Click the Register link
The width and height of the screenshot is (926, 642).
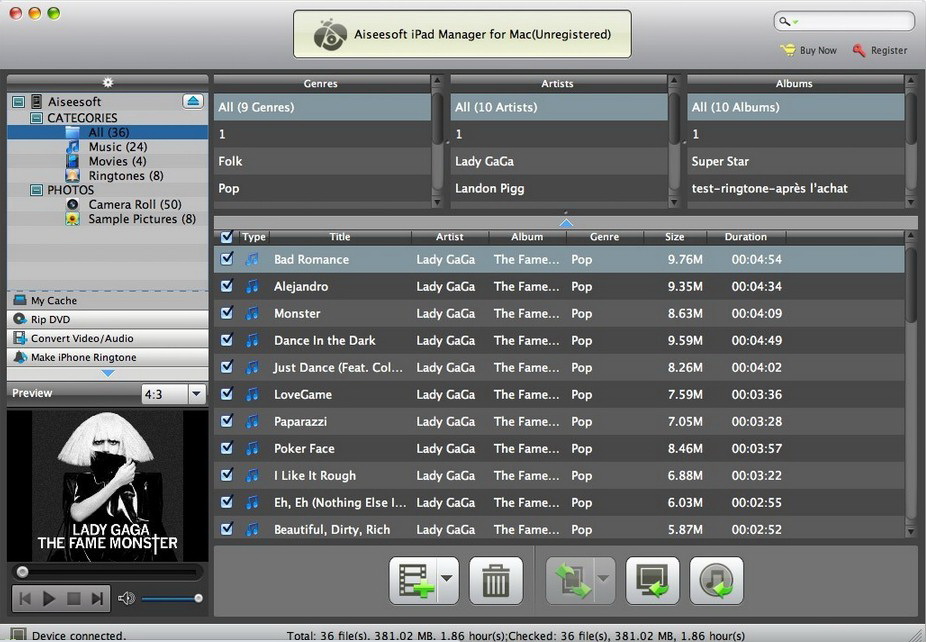coord(888,50)
